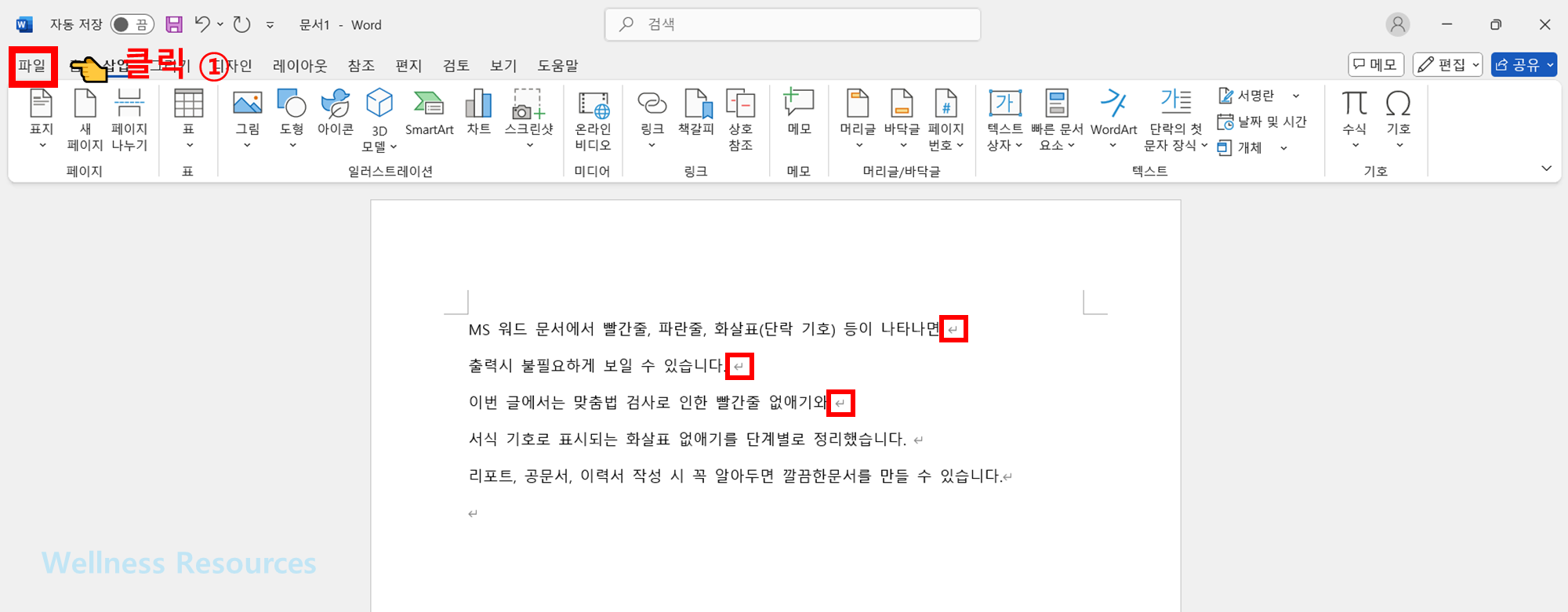
Task: Open the 도움말 ribbon tab
Action: [x=557, y=66]
